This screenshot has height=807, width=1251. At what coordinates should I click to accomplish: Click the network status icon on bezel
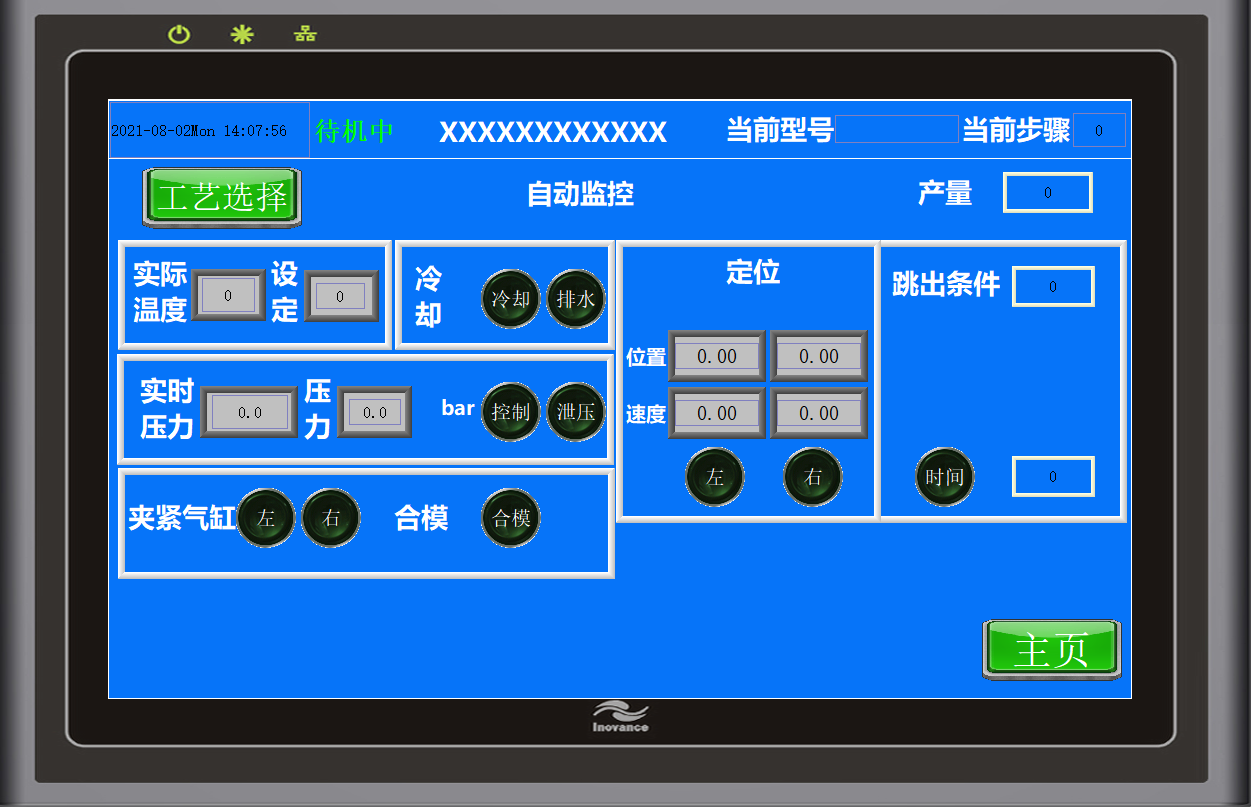tap(305, 35)
